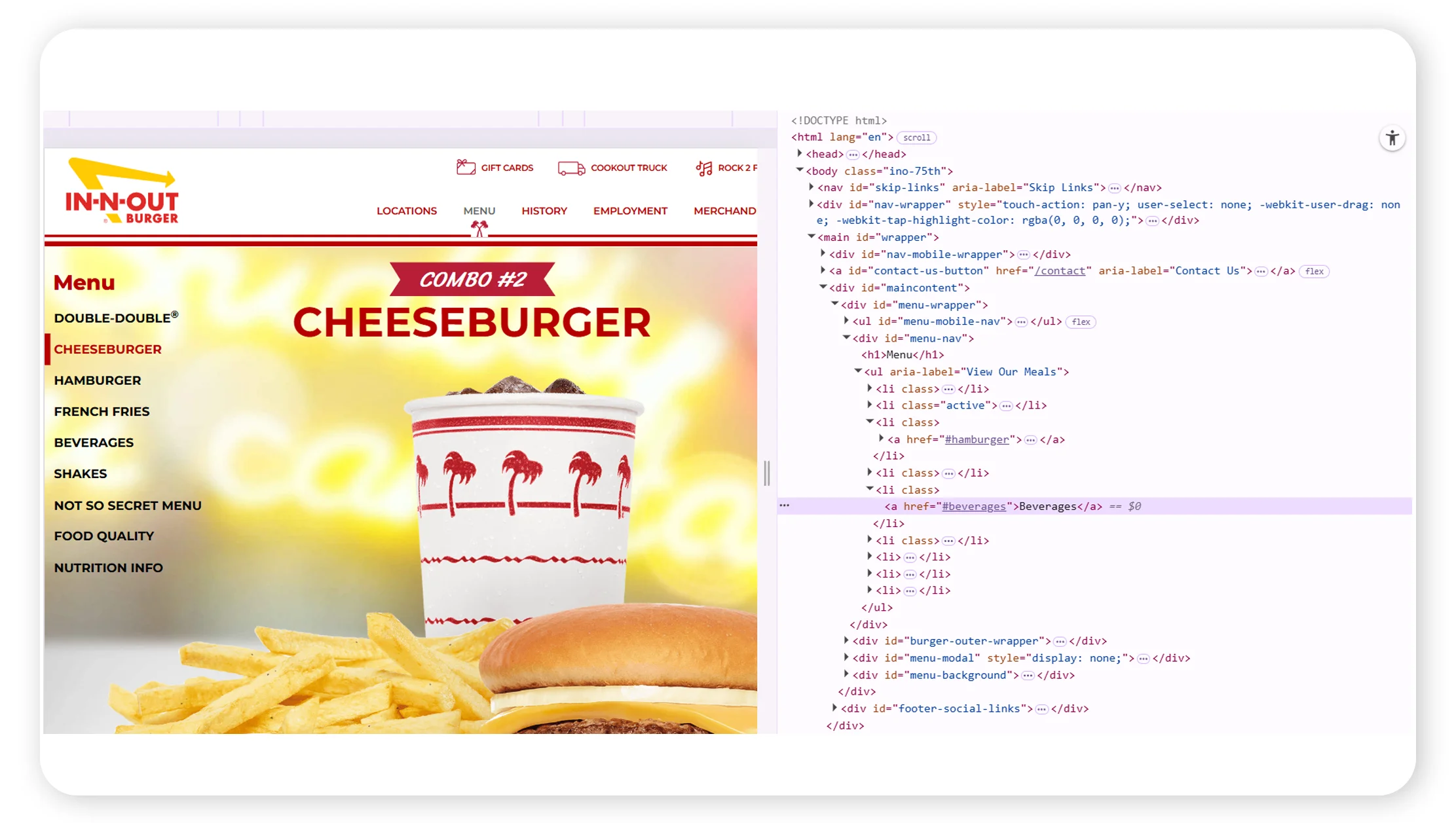
Task: Click the #beverages href link in the code
Action: [974, 505]
